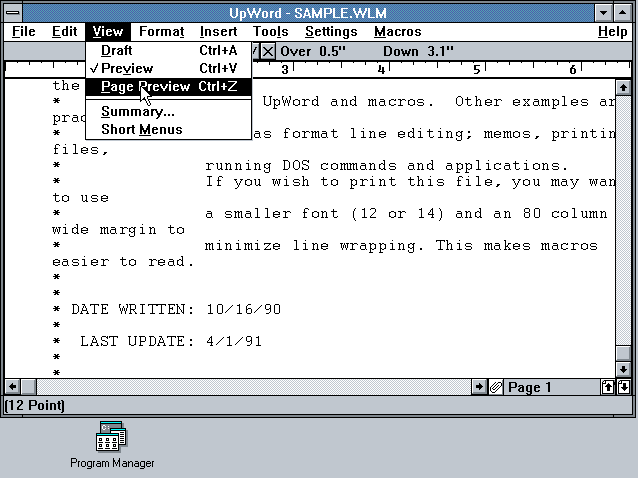638x478 pixels.
Task: Click the Program Manager label
Action: pyautogui.click(x=112, y=463)
